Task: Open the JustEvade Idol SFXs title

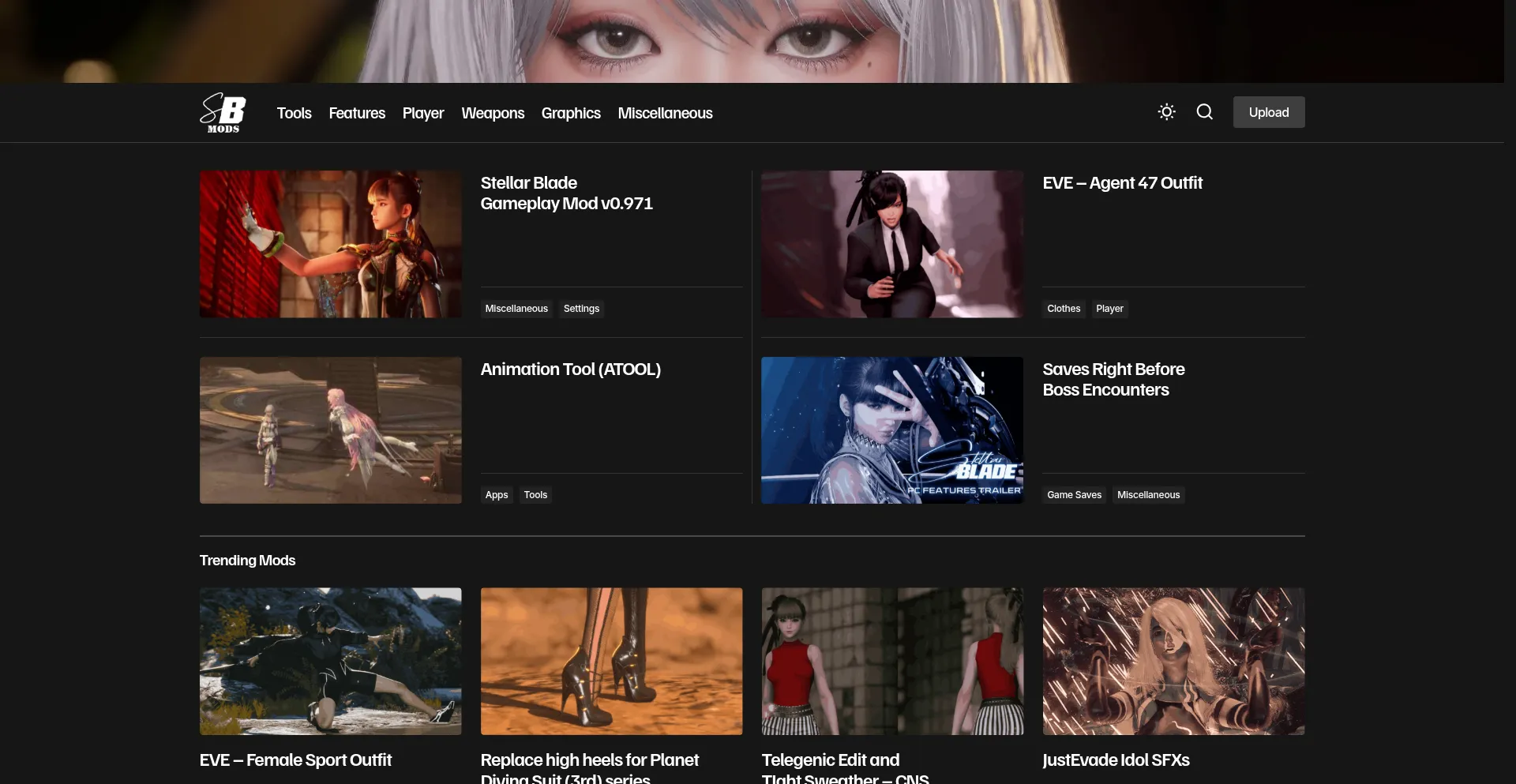Action: tap(1116, 760)
